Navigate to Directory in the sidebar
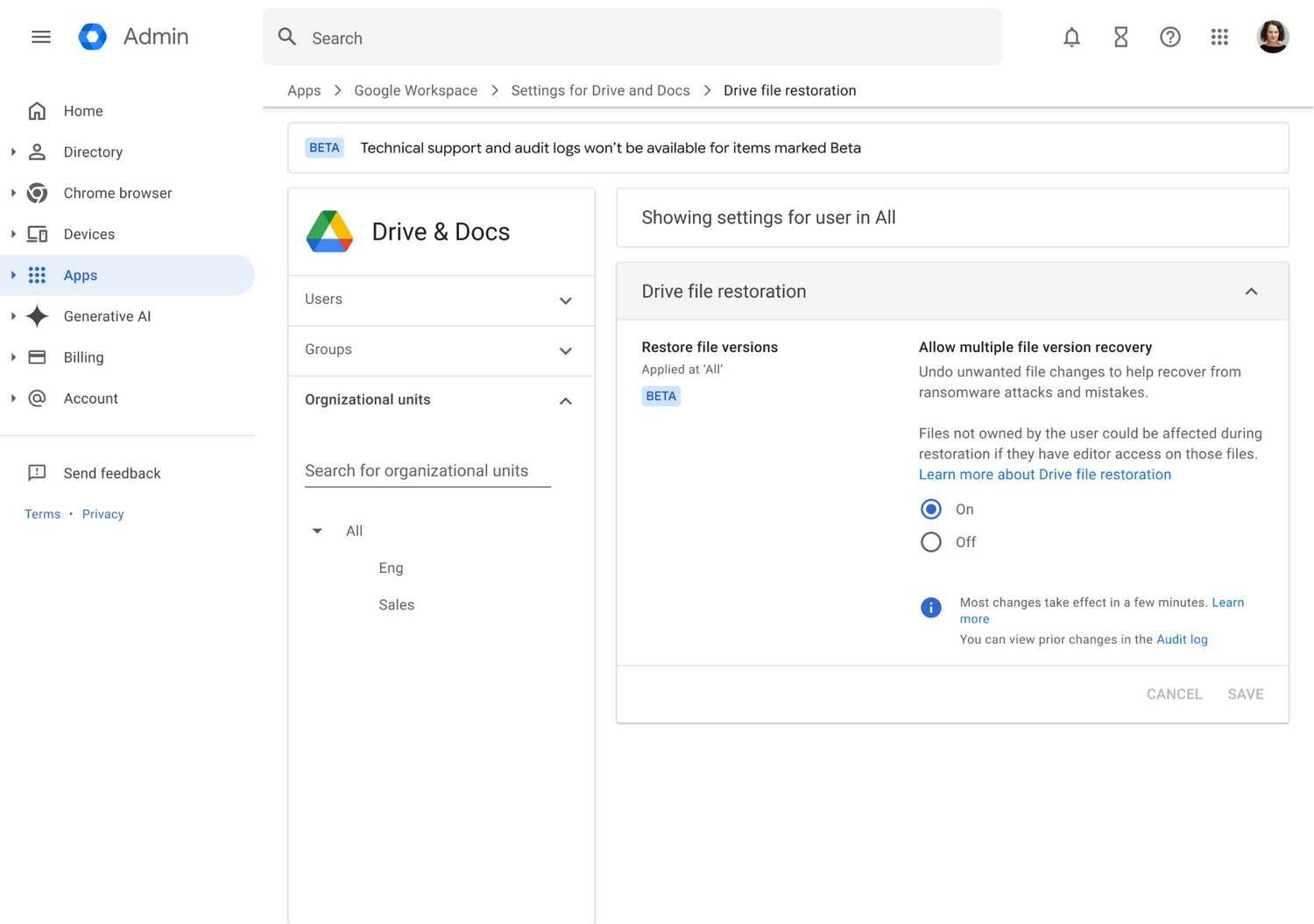Viewport: 1314px width, 924px height. coord(93,152)
